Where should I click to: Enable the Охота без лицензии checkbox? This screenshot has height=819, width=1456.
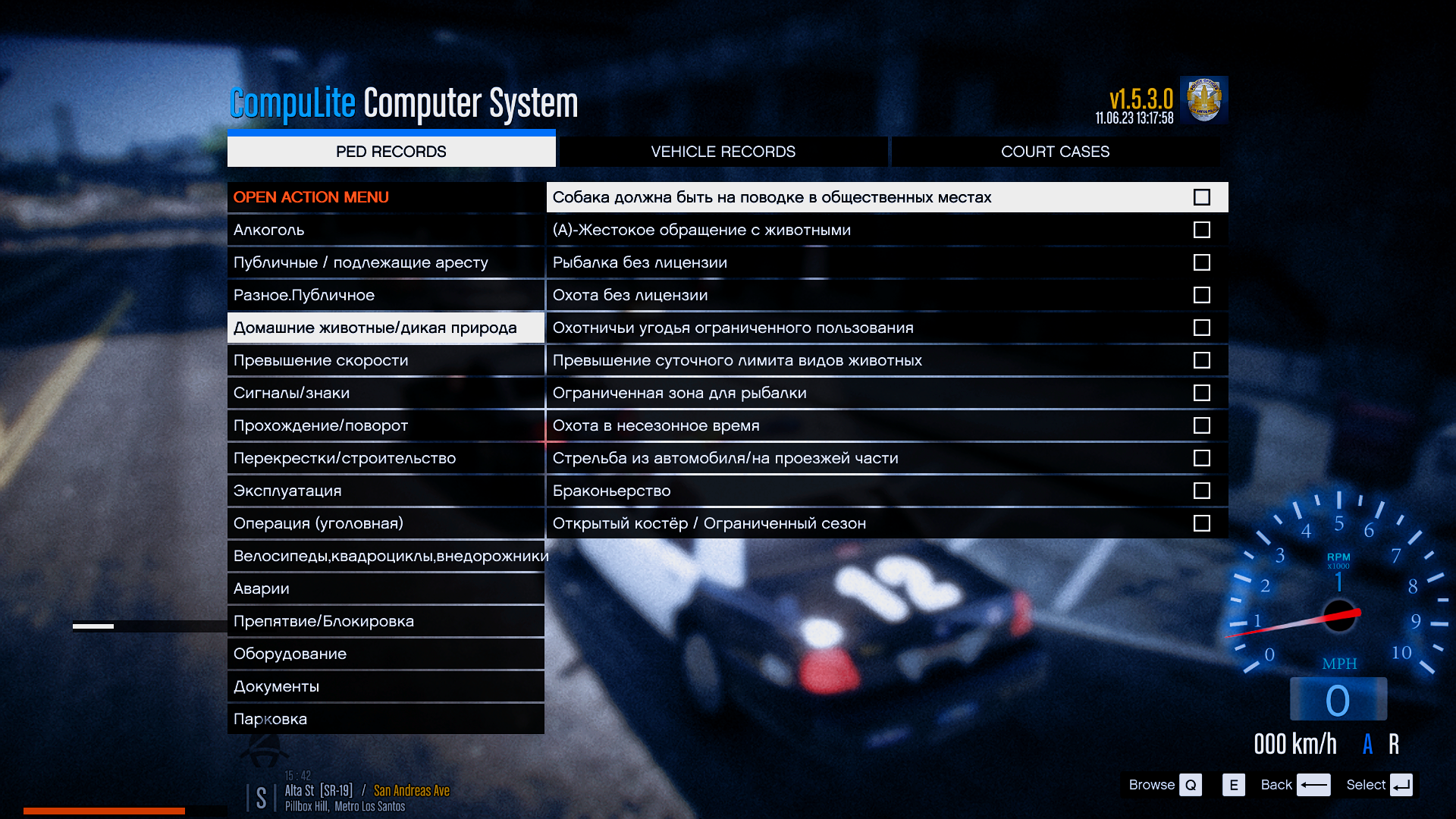click(1201, 295)
